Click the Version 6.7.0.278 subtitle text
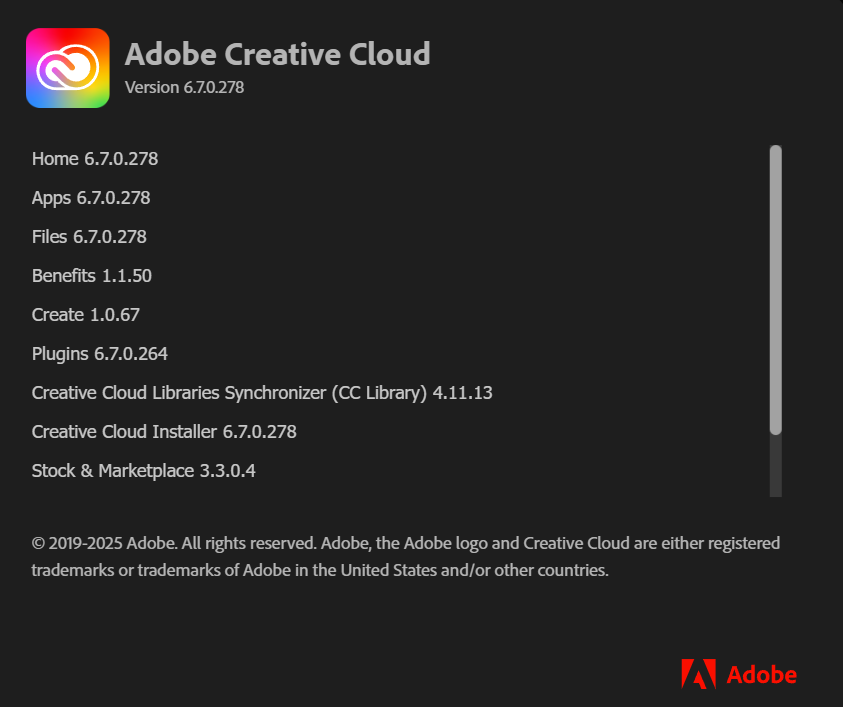The image size is (843, 707). pyautogui.click(x=184, y=87)
